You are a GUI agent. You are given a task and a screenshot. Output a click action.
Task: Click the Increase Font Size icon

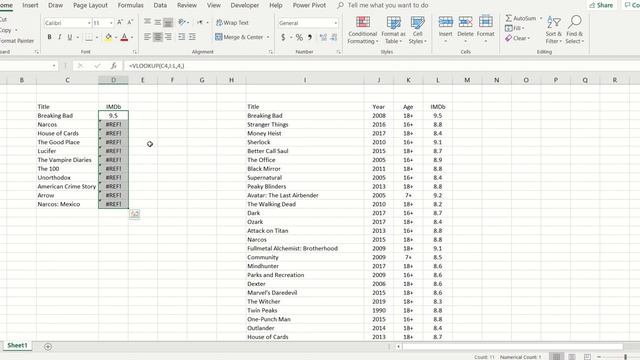(x=120, y=22)
